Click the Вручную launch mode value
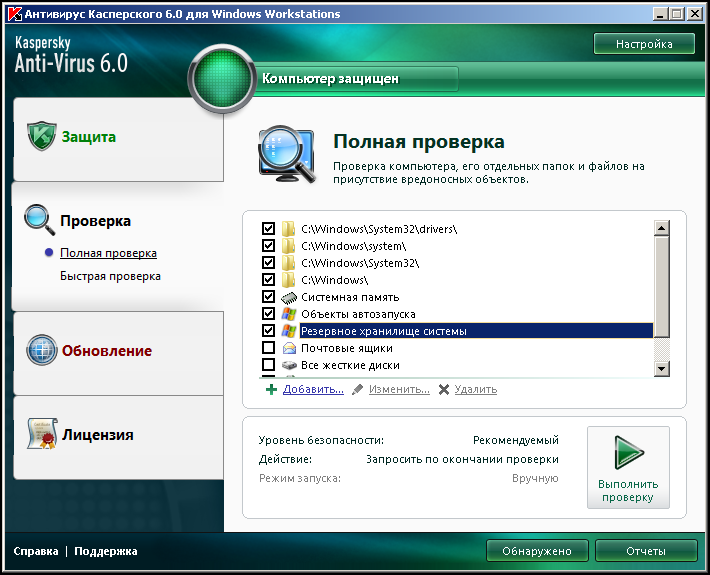Viewport: 710px width, 575px height. tap(535, 478)
